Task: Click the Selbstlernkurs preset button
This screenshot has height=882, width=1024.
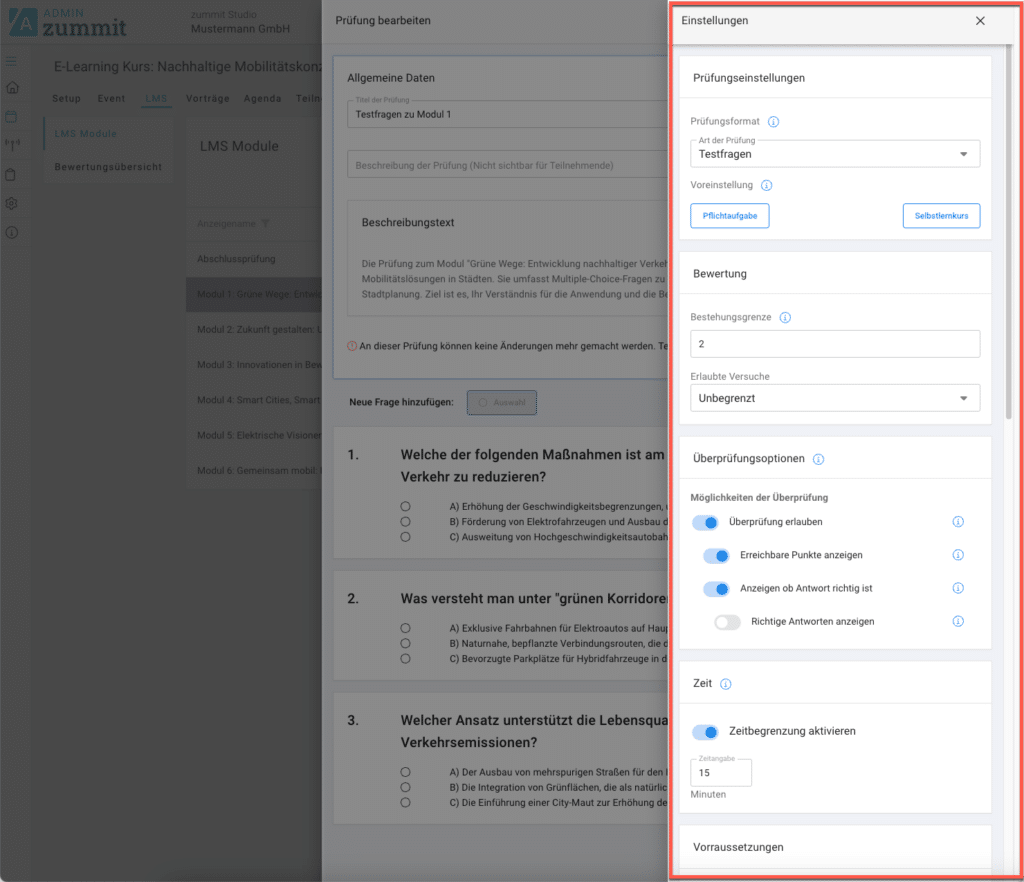Action: [x=941, y=216]
